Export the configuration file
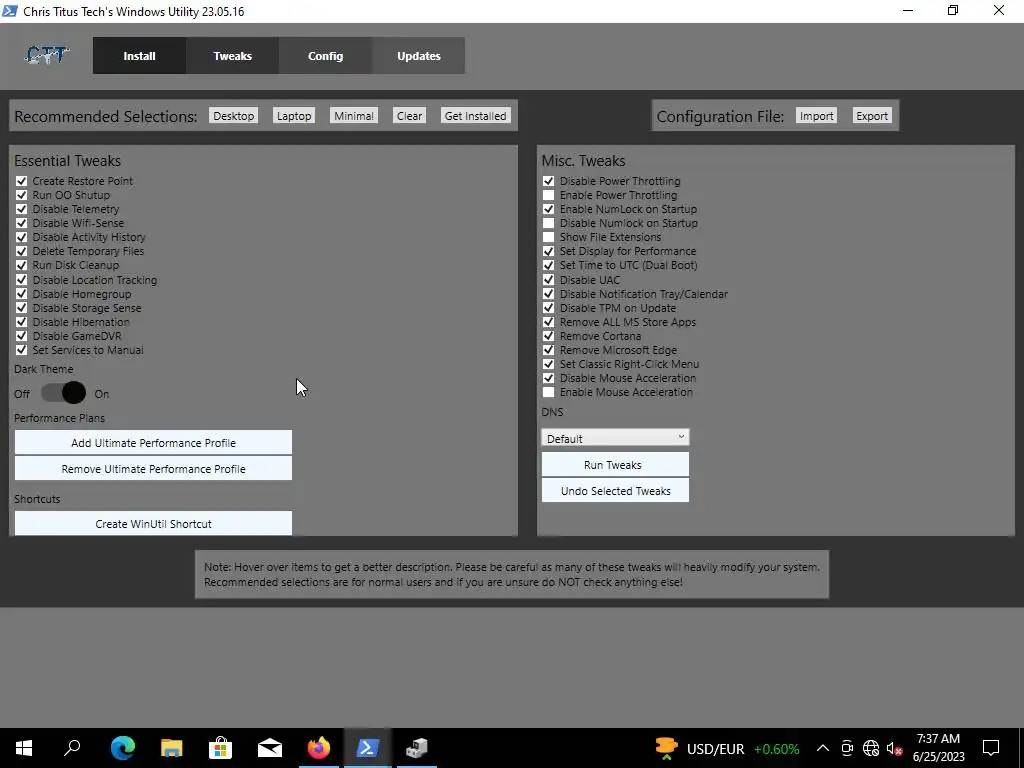 872,116
